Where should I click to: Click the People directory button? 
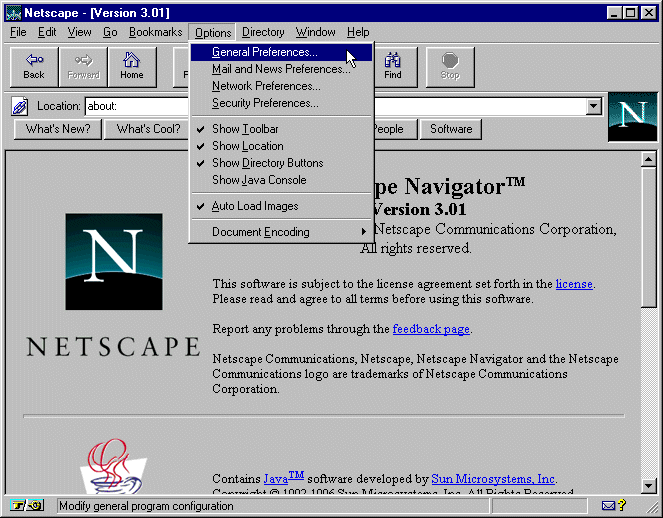(395, 129)
